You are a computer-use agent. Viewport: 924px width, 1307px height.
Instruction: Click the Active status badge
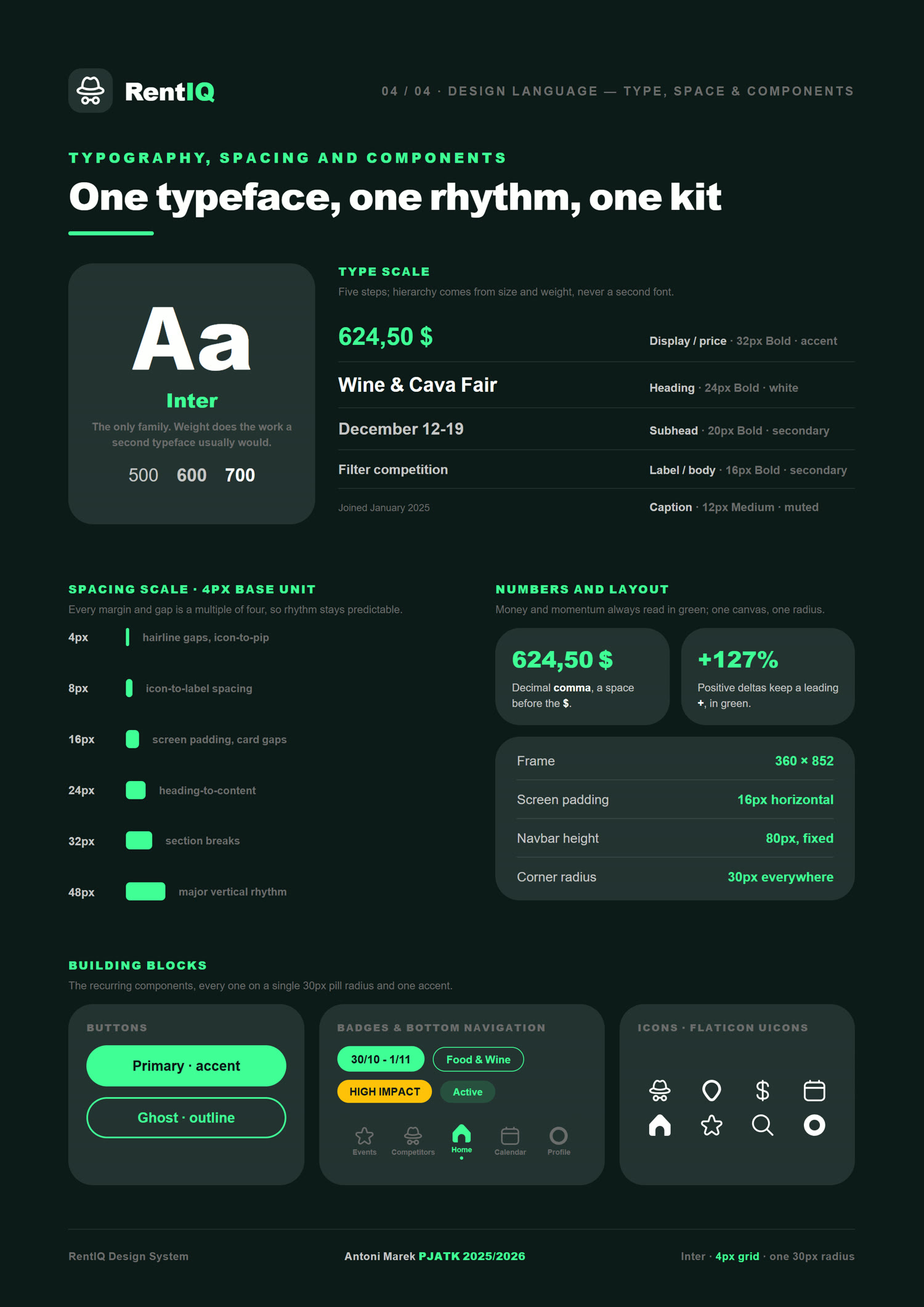point(468,1091)
